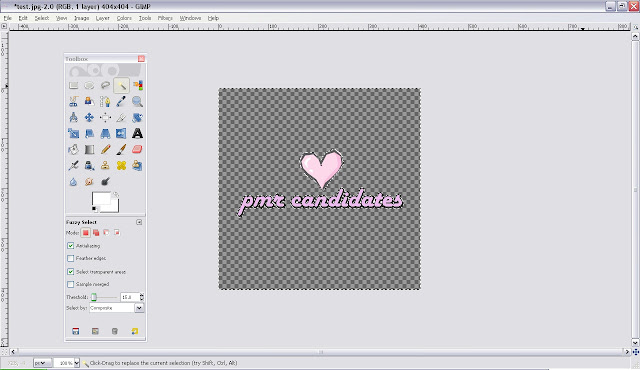The image size is (640, 370).
Task: Select the Blend gradient tool
Action: point(89,149)
